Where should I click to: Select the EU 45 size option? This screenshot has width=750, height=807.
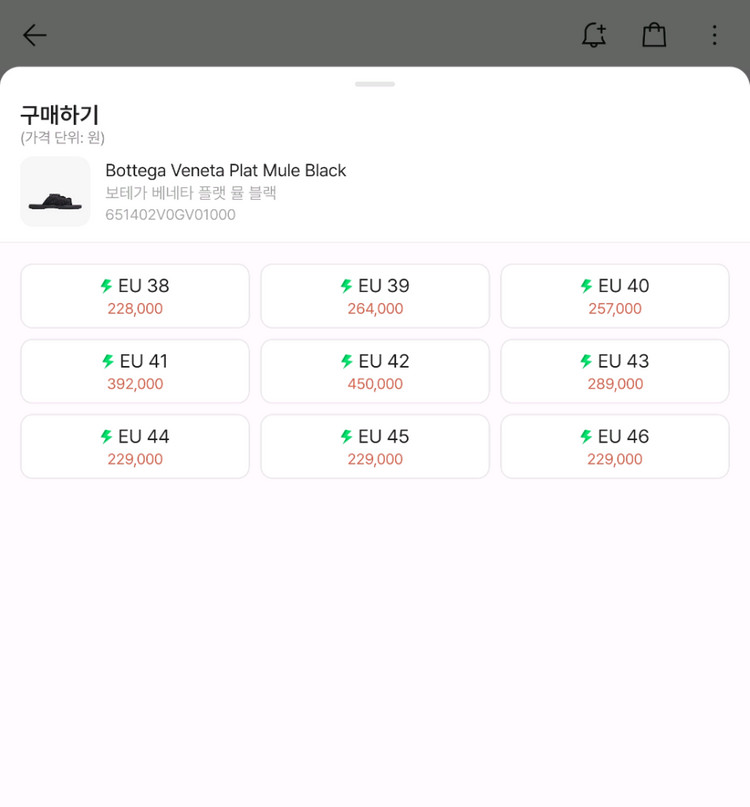375,446
